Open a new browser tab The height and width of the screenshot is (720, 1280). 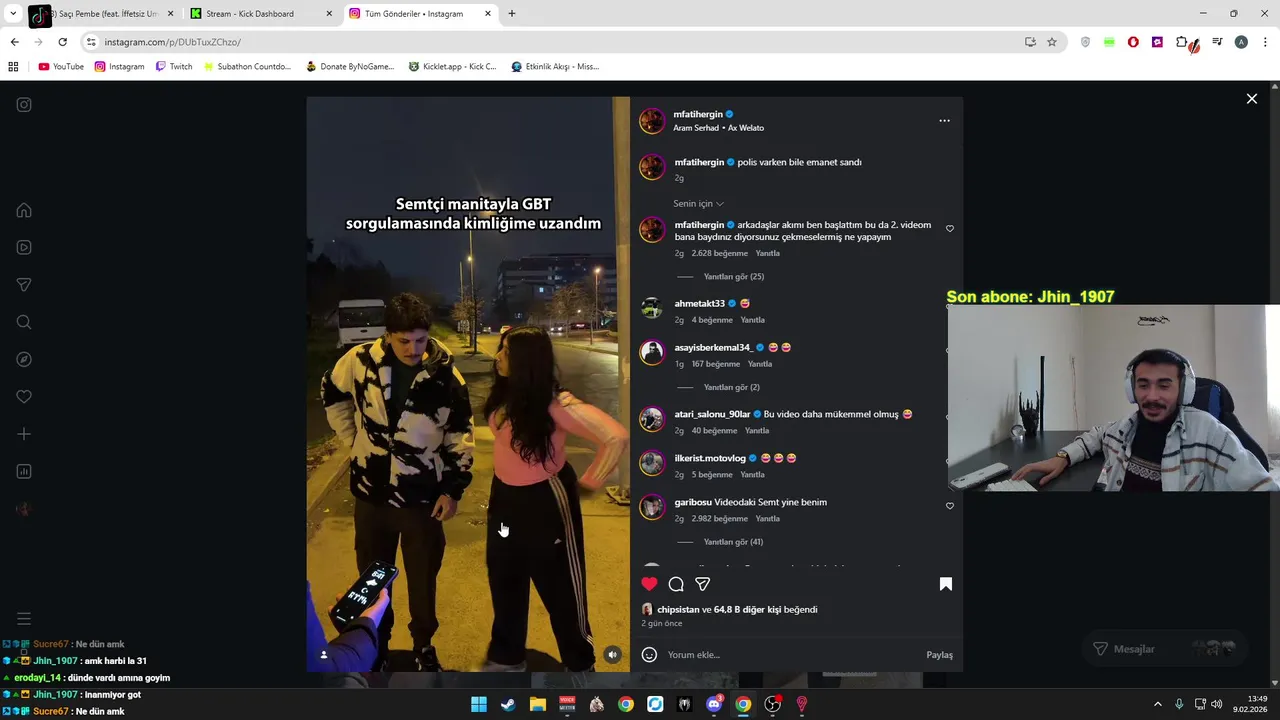tap(512, 14)
